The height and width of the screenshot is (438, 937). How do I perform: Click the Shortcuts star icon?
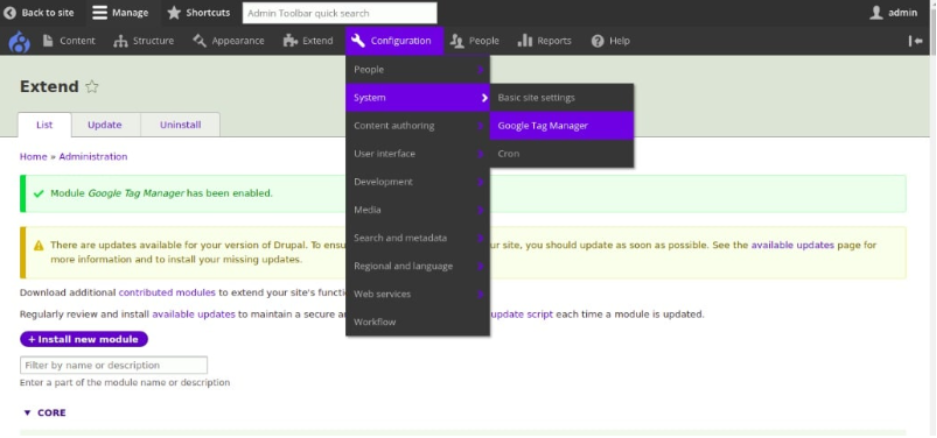174,13
